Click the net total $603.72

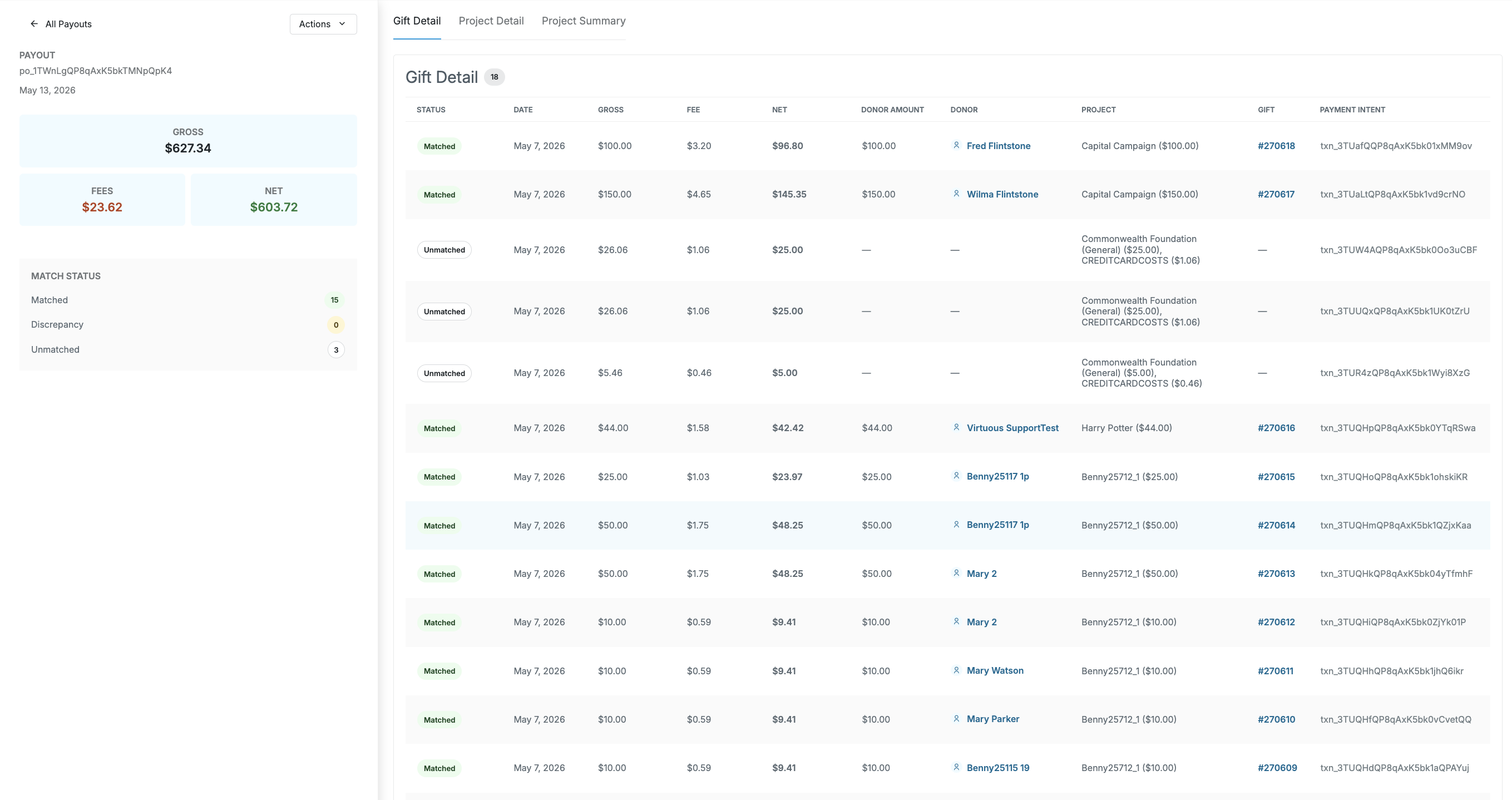coord(274,207)
